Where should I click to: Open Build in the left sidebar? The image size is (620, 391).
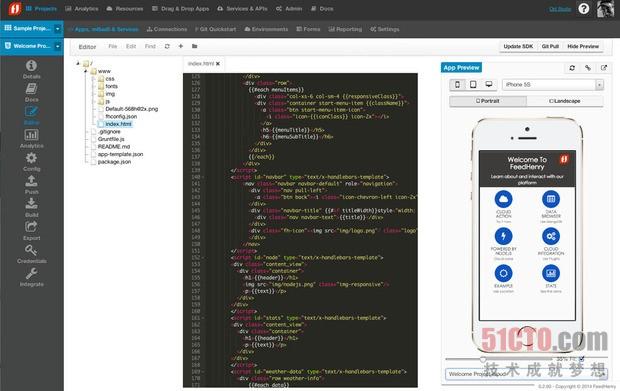(32, 208)
